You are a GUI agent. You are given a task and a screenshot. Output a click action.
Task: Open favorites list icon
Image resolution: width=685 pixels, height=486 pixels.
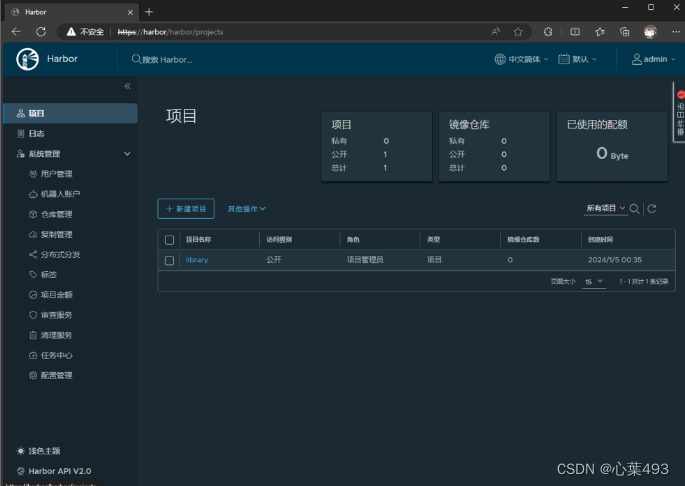(600, 32)
